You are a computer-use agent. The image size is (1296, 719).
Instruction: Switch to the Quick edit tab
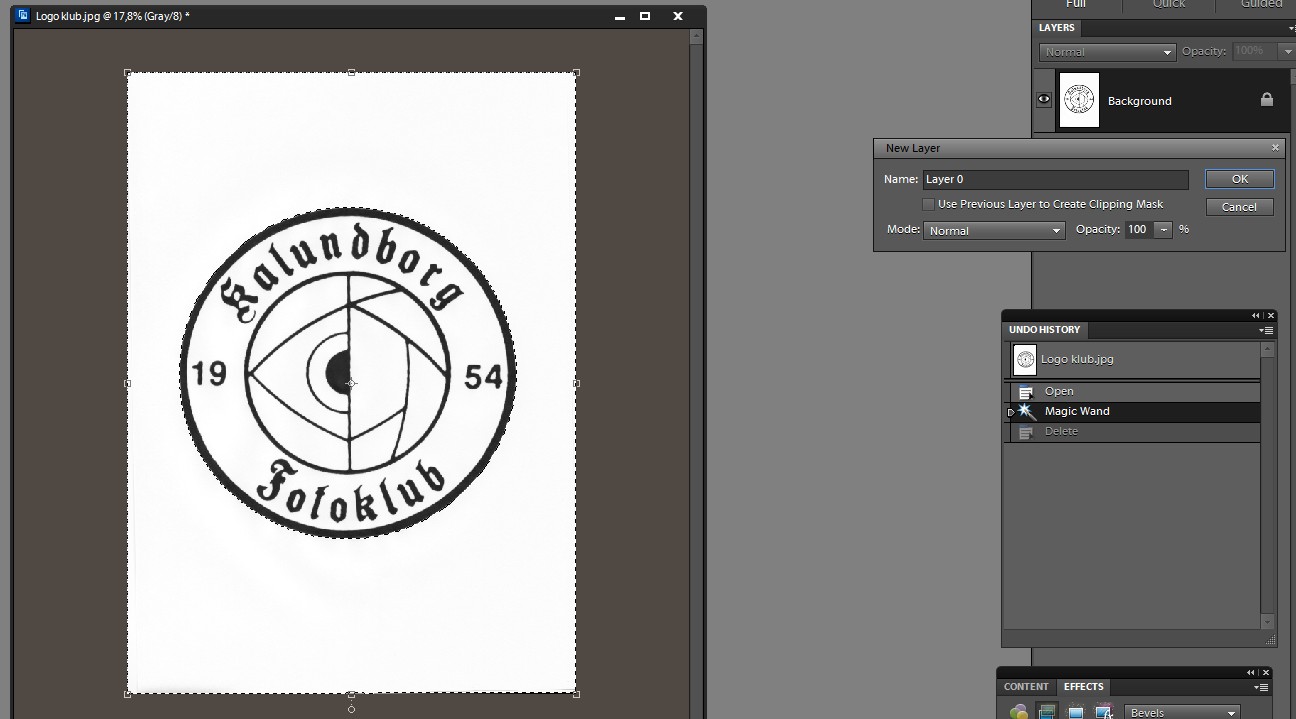click(1168, 4)
